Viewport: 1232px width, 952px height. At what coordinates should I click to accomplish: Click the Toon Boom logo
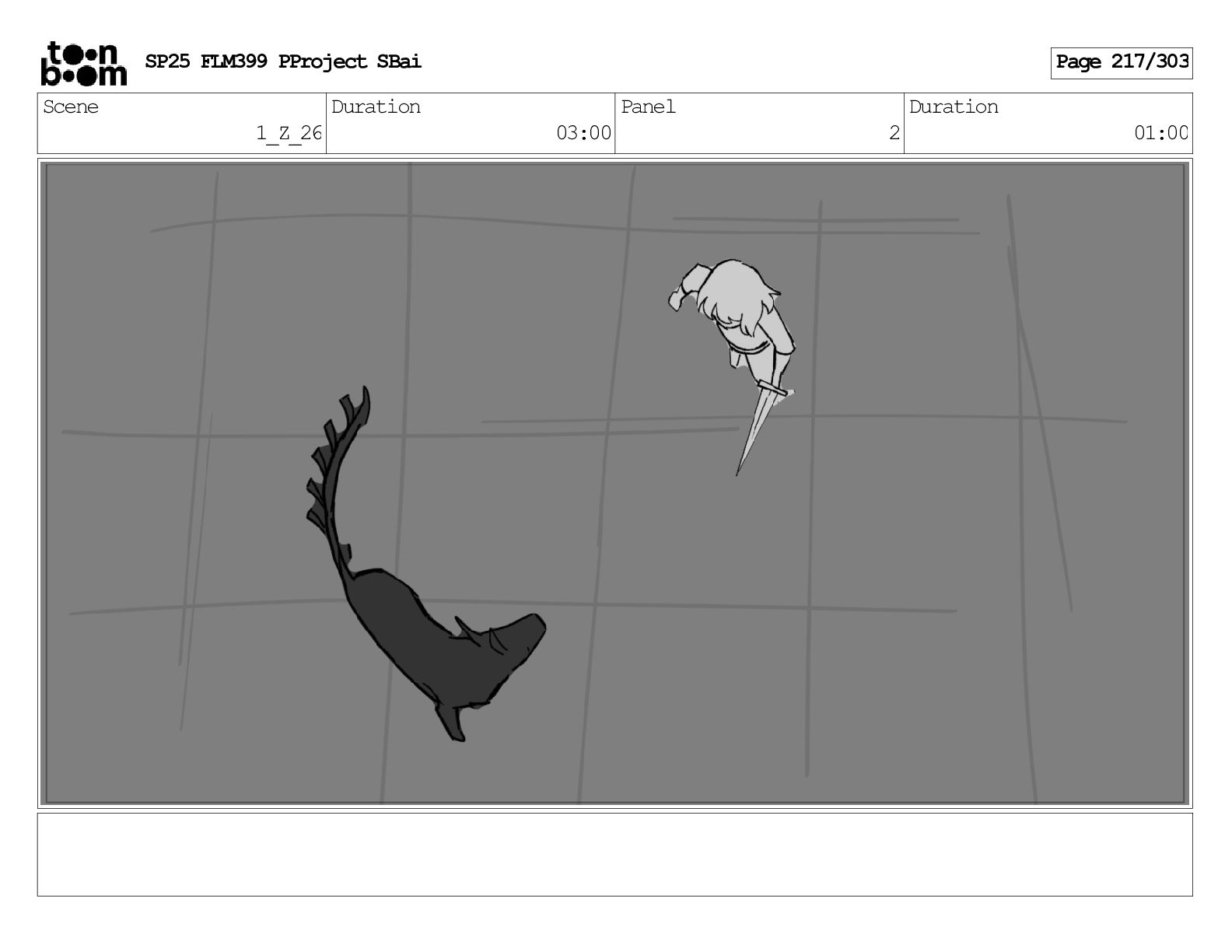pyautogui.click(x=83, y=63)
